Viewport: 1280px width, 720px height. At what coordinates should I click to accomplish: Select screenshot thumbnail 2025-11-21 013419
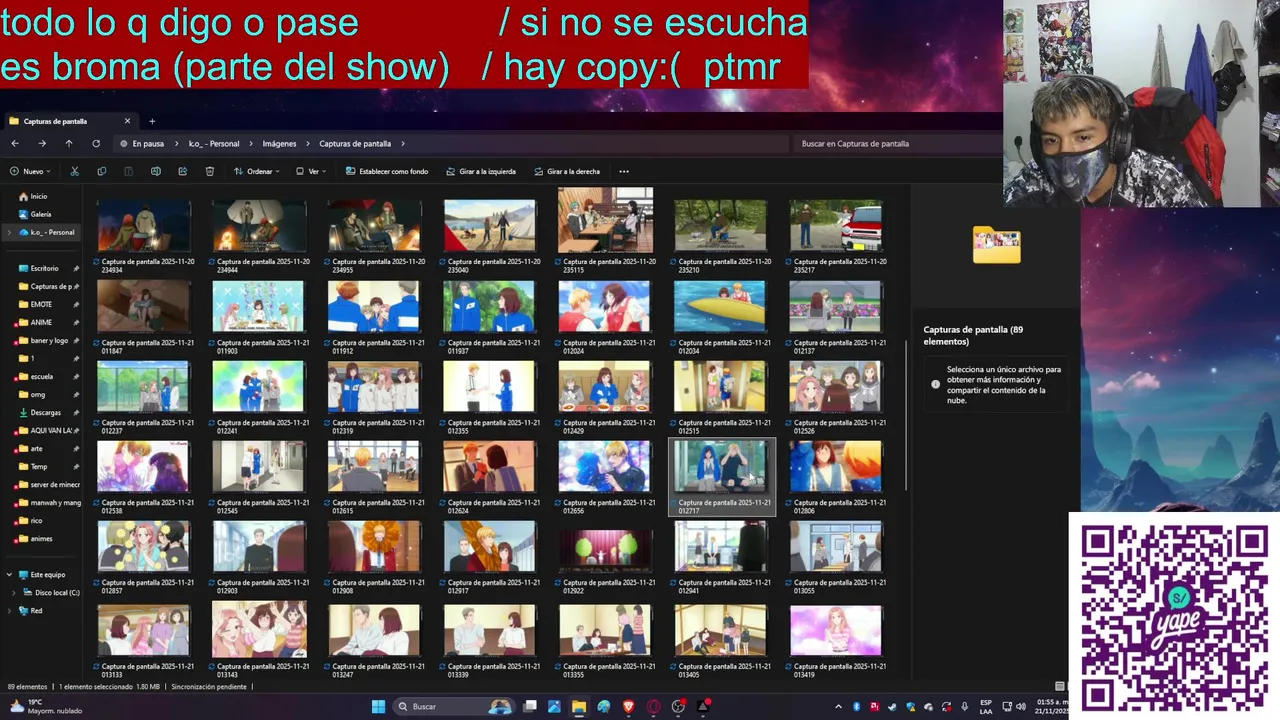[x=836, y=641]
